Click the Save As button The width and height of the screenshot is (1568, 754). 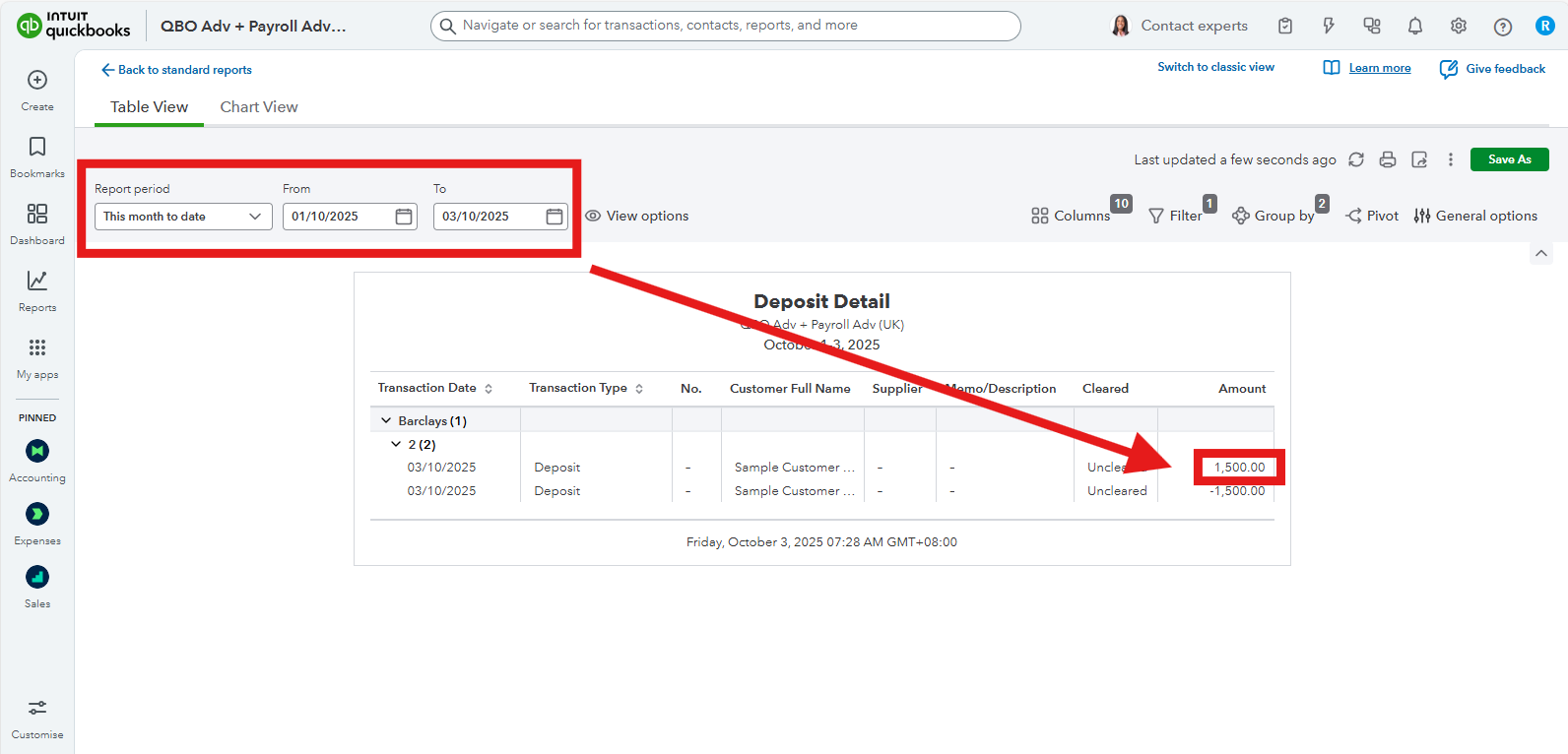(x=1509, y=159)
